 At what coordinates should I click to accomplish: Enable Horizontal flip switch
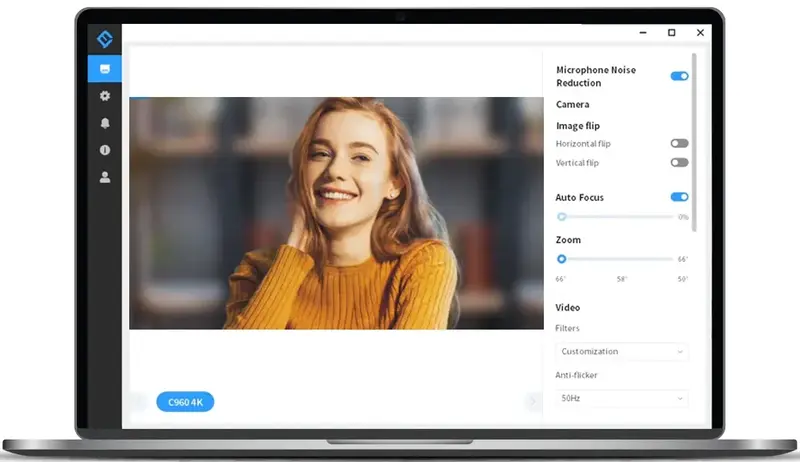tap(679, 144)
